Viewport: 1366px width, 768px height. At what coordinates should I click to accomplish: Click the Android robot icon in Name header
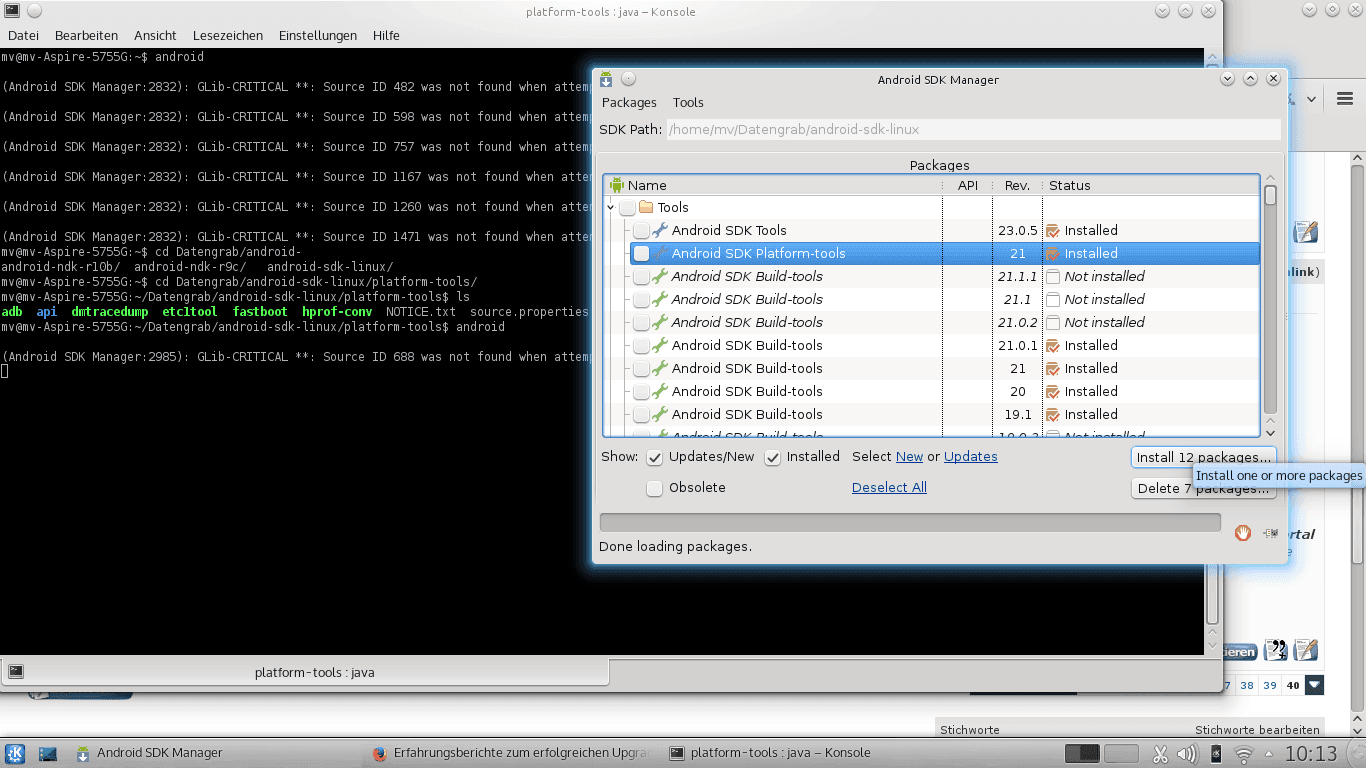point(617,185)
